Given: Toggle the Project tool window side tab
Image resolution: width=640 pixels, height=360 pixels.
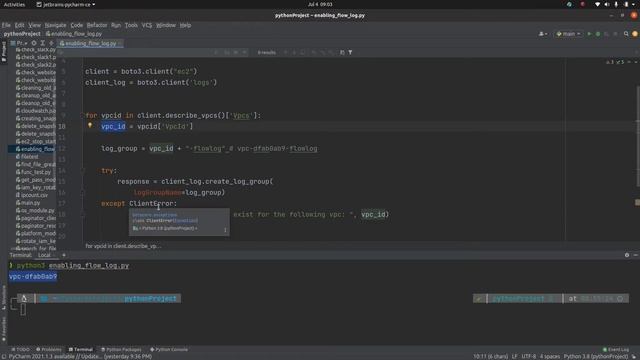Looking at the screenshot, I should point(4,51).
